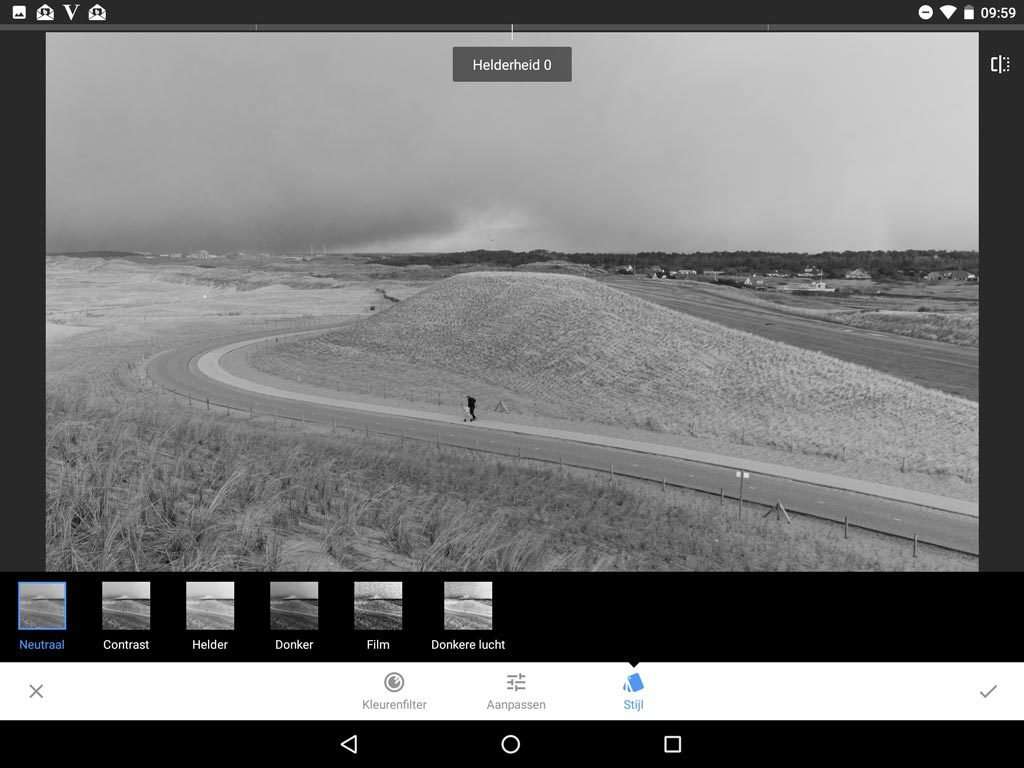
Task: Apply the Donkere lucht style
Action: pos(467,604)
